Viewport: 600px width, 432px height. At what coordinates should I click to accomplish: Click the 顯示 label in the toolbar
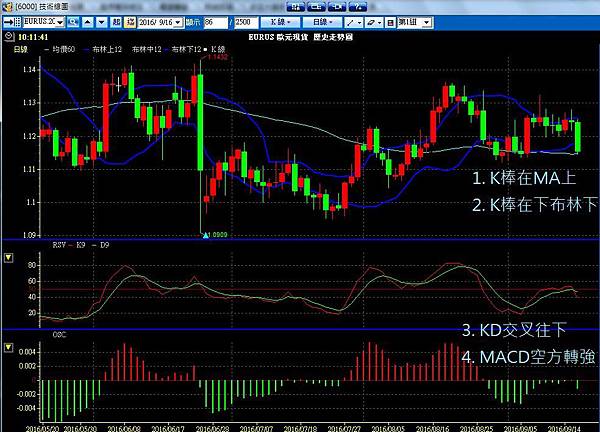pyautogui.click(x=193, y=22)
